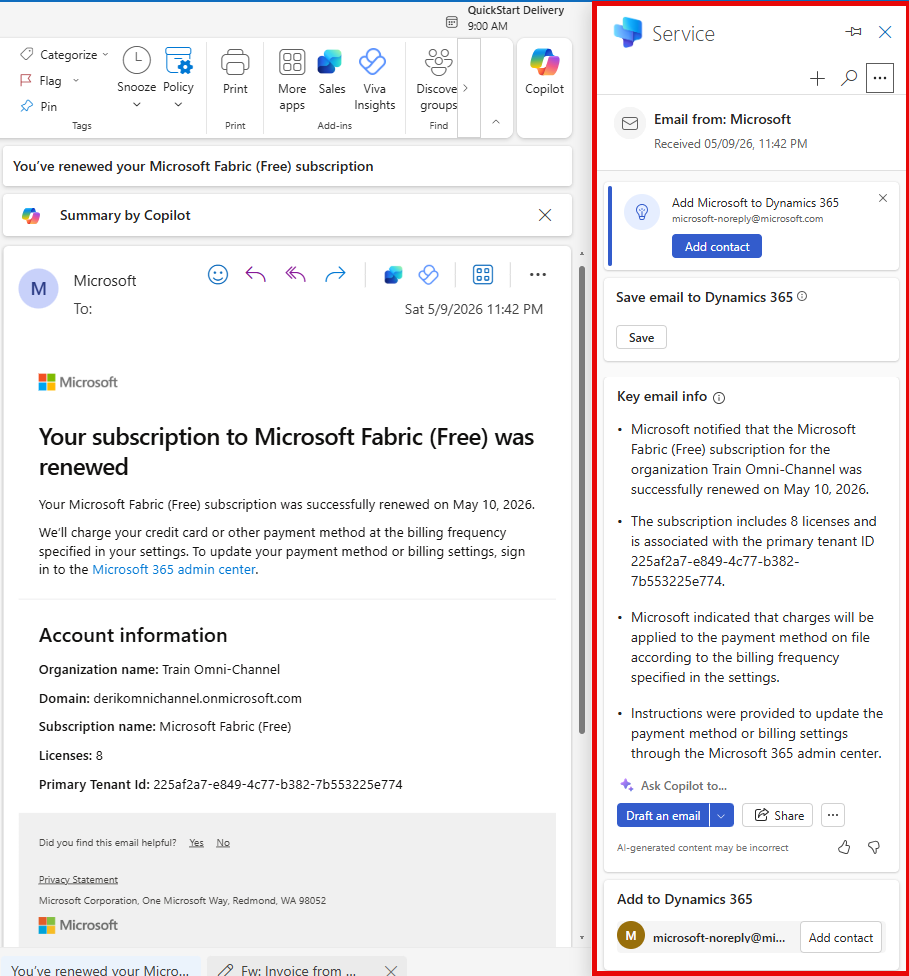Collapse the ribbon with up chevron
The width and height of the screenshot is (909, 976).
click(496, 122)
